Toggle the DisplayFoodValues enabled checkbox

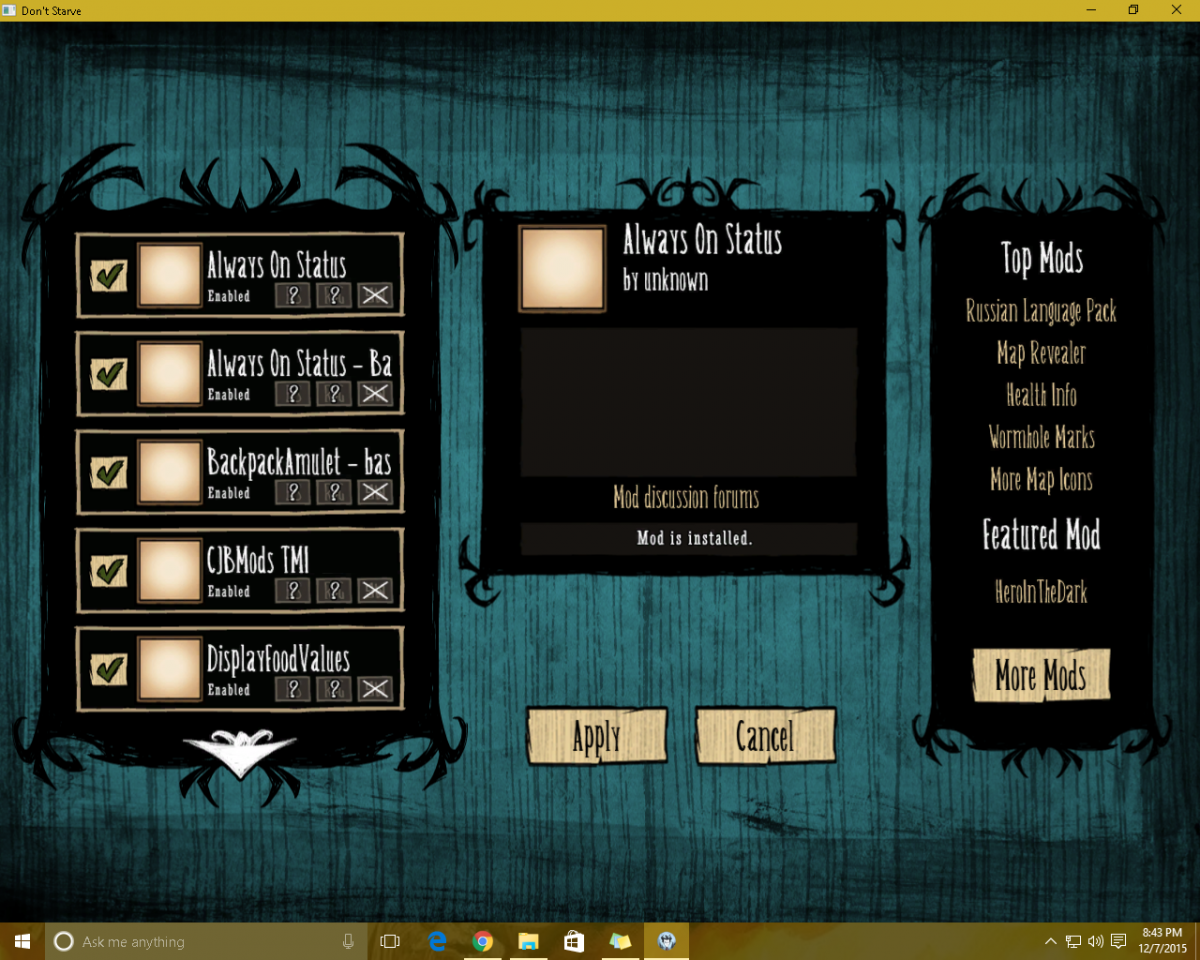(109, 668)
